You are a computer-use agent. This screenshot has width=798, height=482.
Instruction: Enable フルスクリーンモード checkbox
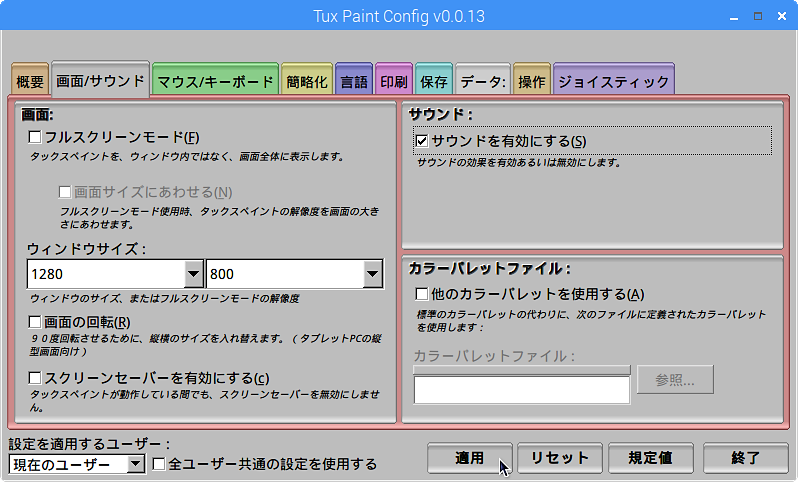tap(35, 137)
